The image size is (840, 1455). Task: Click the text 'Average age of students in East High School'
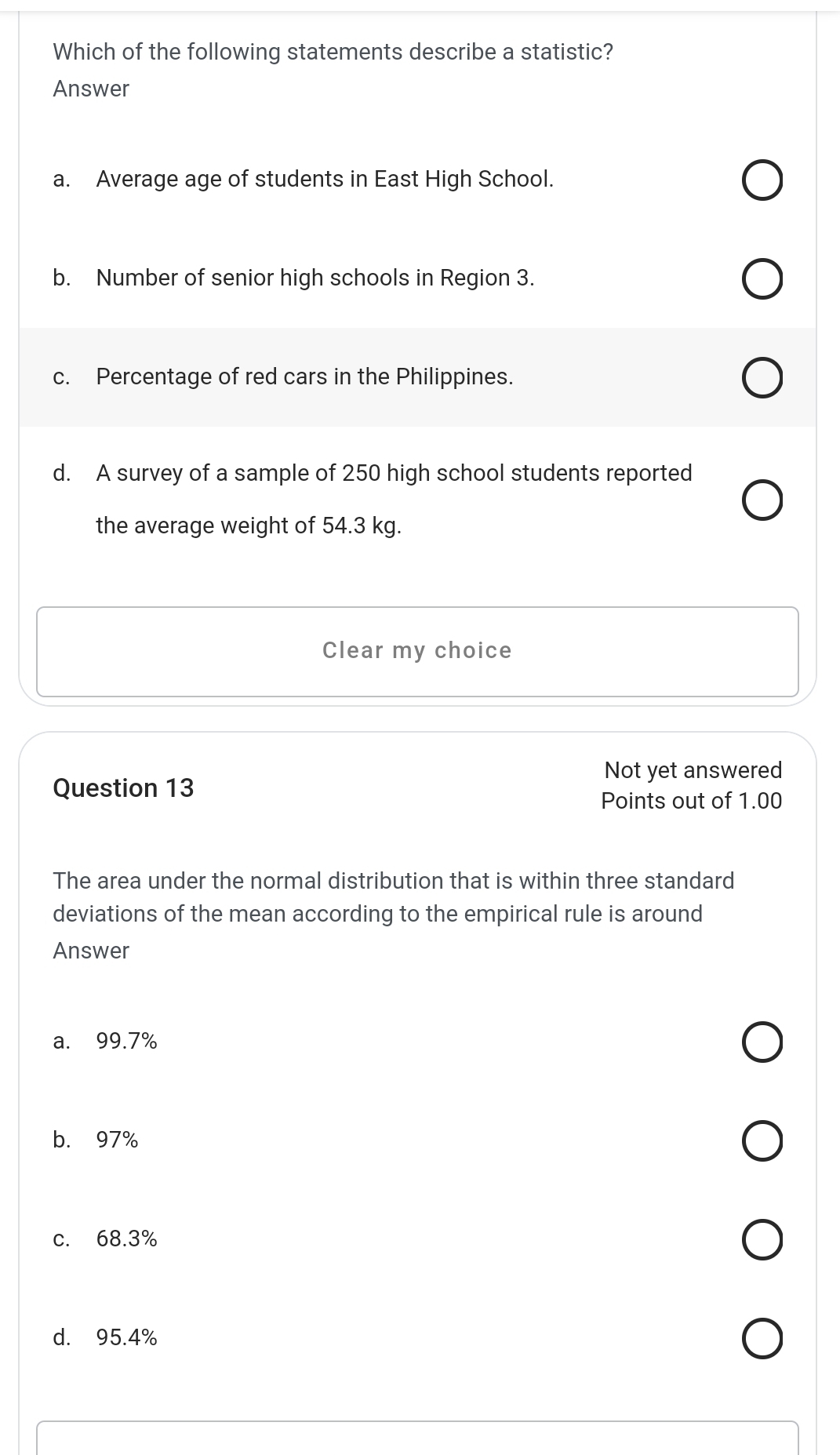coord(325,180)
